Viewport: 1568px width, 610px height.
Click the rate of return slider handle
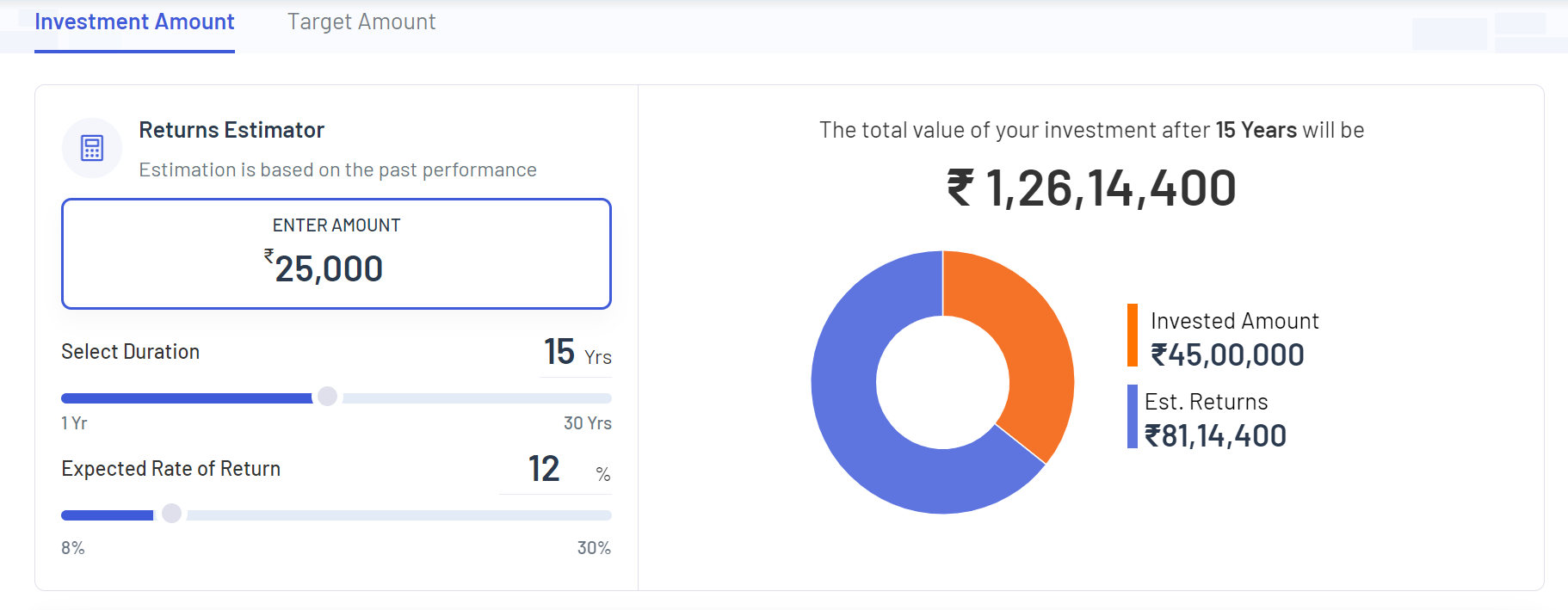click(172, 514)
